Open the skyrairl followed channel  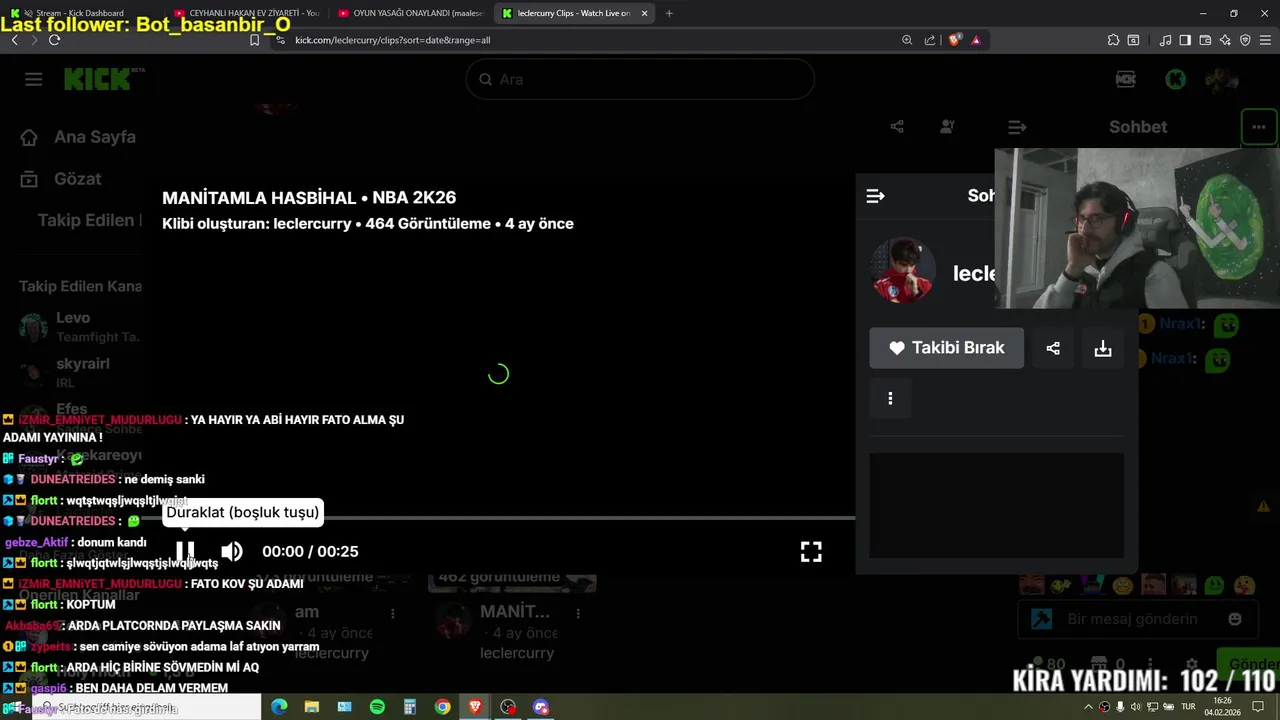coord(80,372)
